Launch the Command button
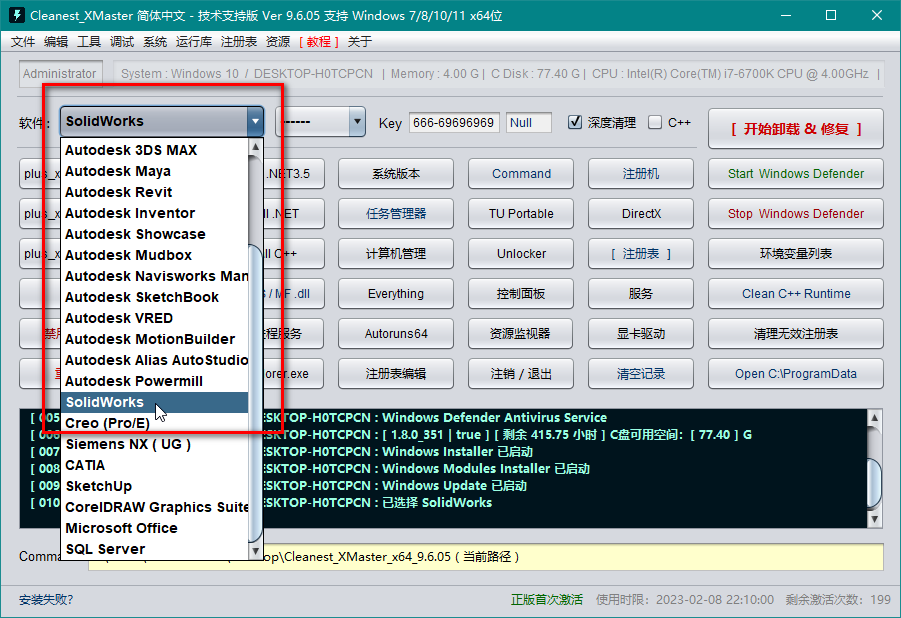Image resolution: width=901 pixels, height=618 pixels. (521, 174)
